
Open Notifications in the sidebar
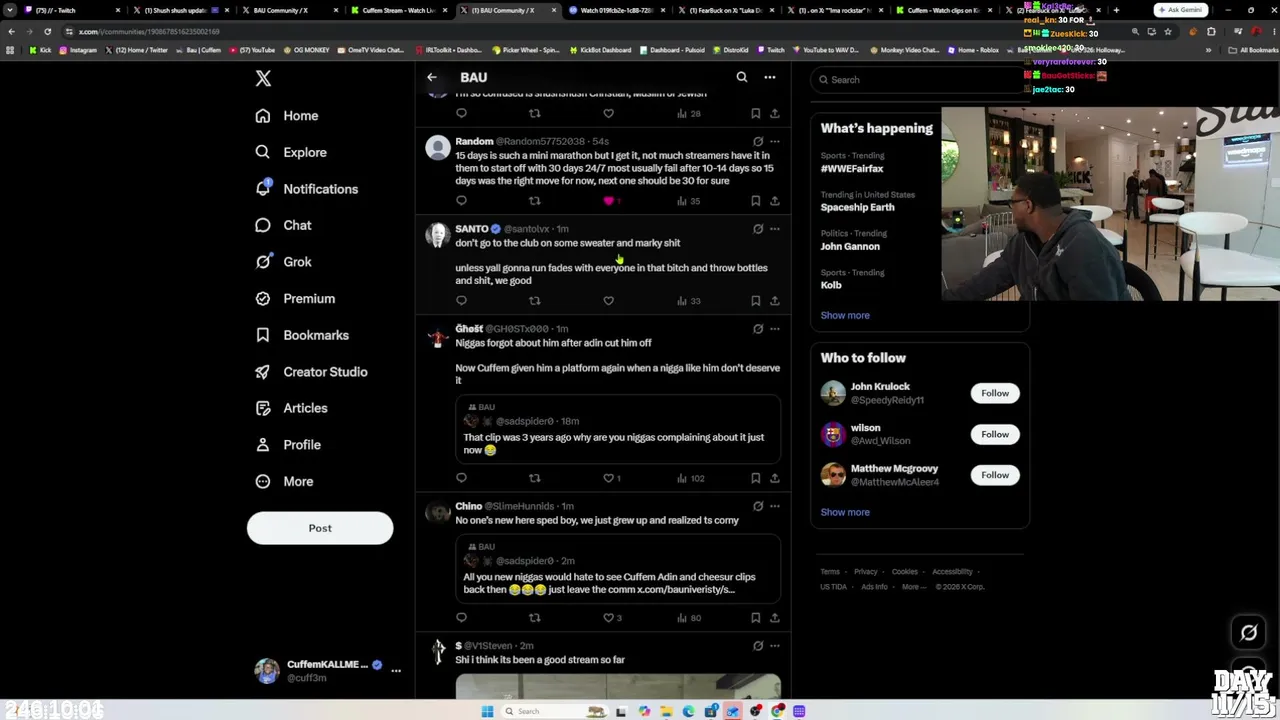(306, 189)
